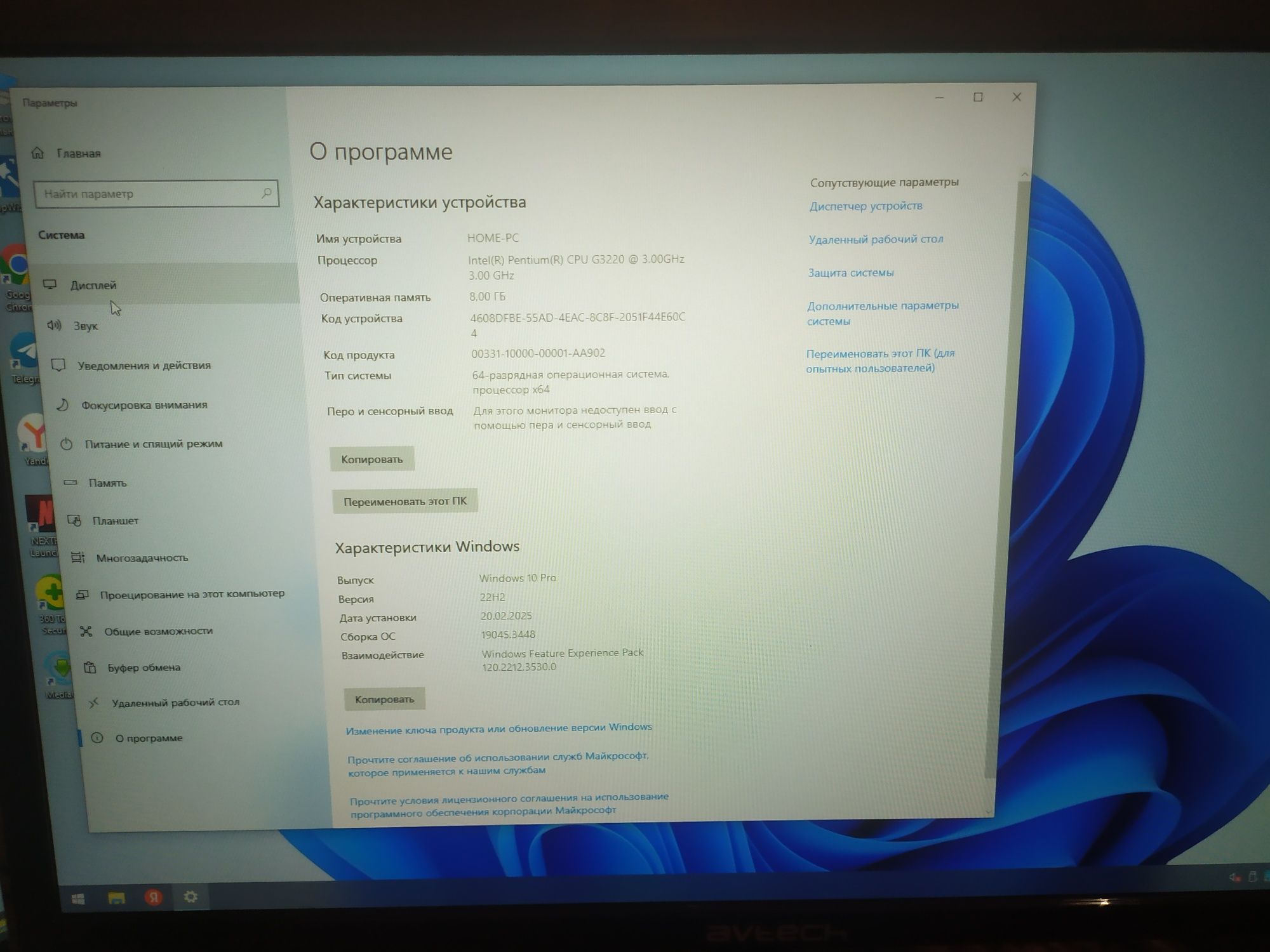
Task: Open File Explorer from taskbar
Action: tap(116, 898)
